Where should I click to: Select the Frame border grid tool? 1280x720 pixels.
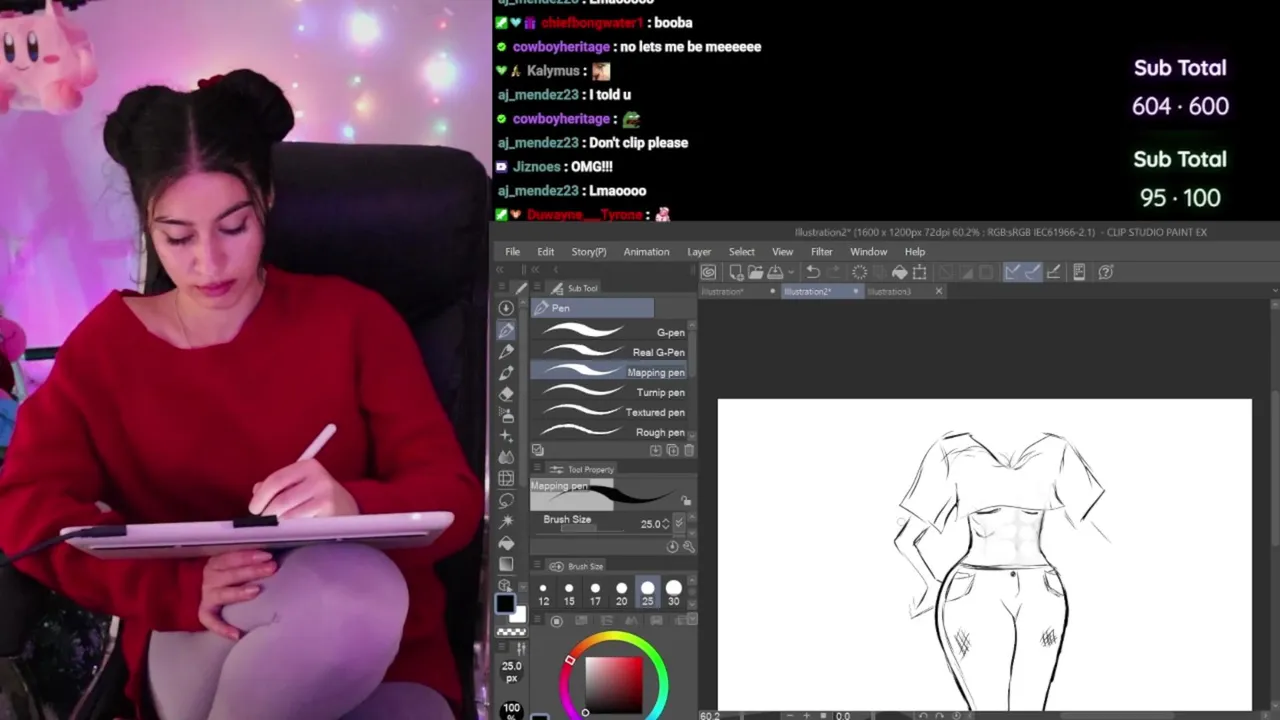[x=506, y=478]
